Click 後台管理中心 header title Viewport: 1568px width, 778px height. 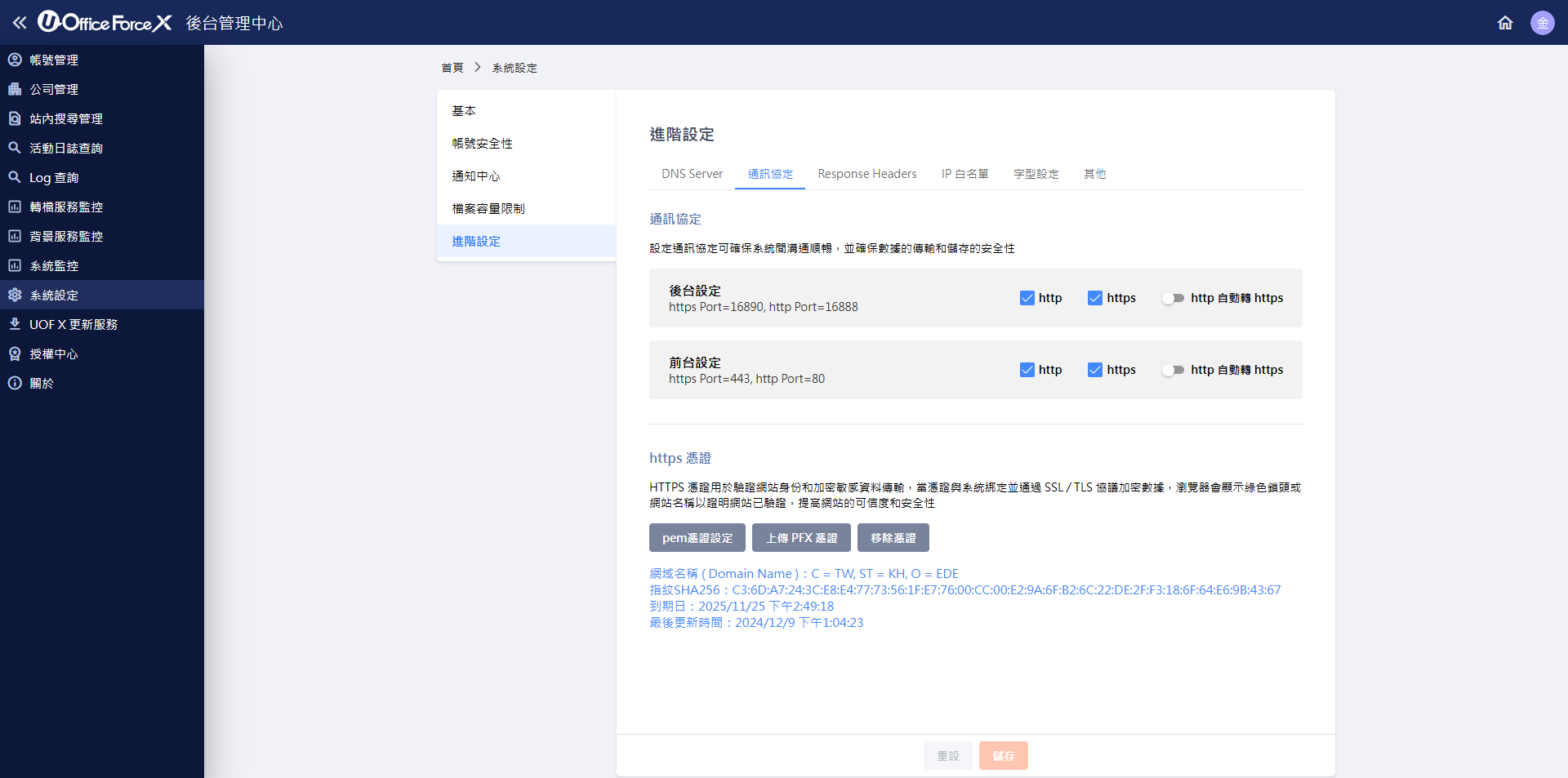234,23
